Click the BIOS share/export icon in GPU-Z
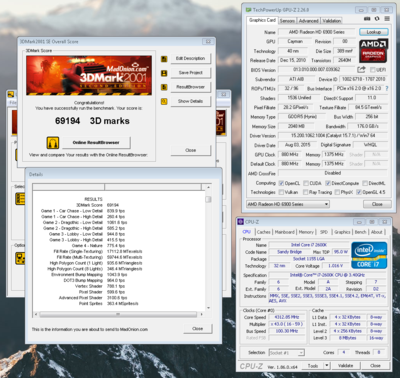Screen dimensions: 400x378 (x=361, y=70)
